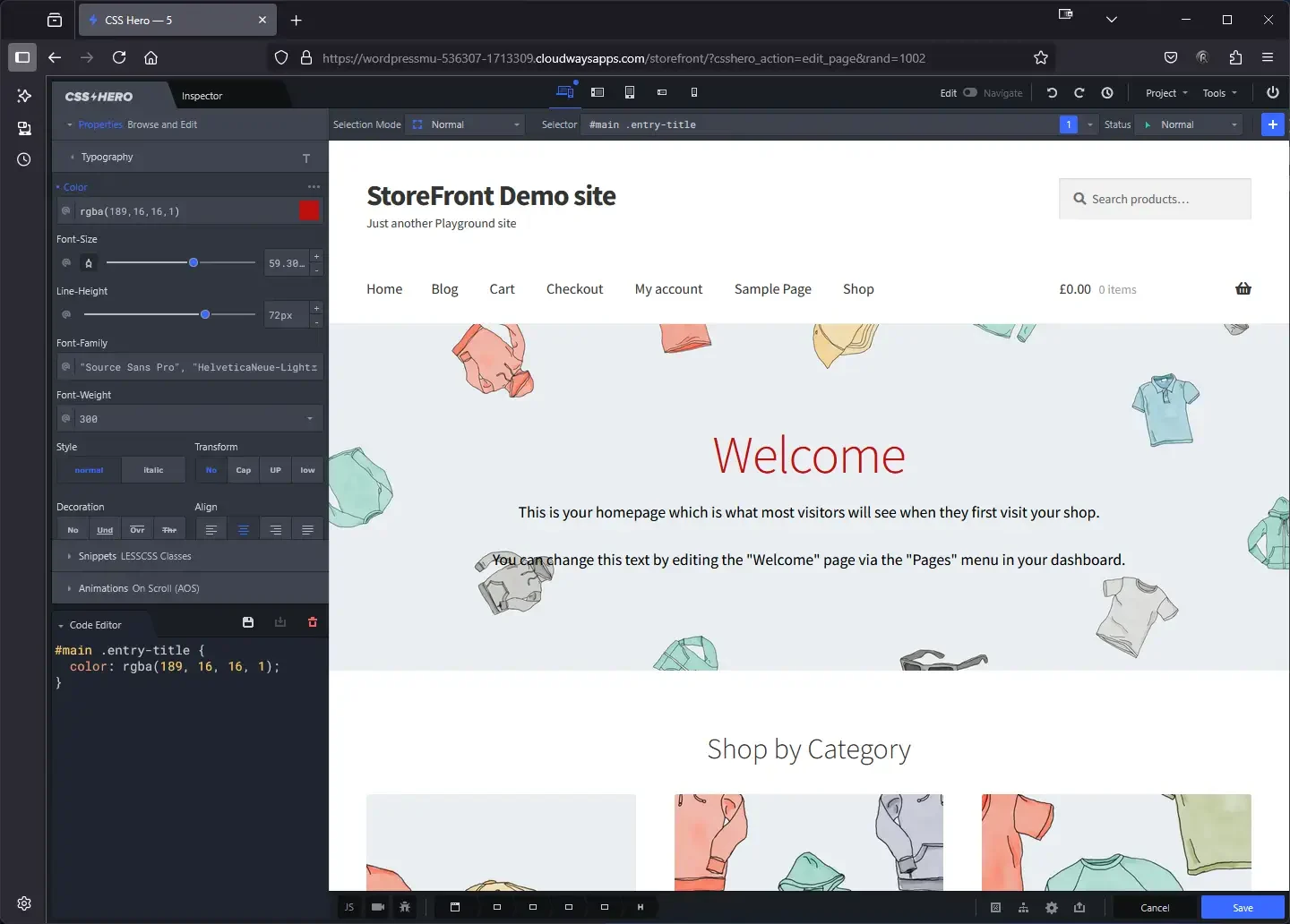The width and height of the screenshot is (1290, 924).
Task: Set text transform to UP
Action: [x=276, y=470]
